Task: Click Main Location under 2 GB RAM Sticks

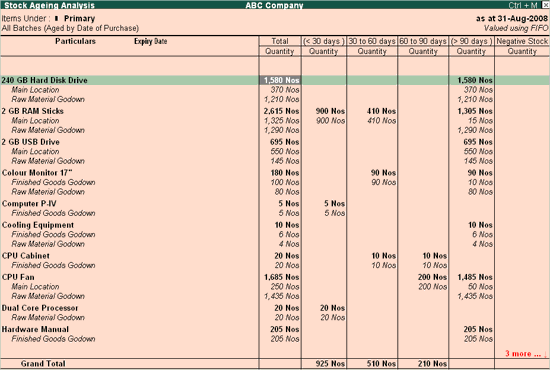Action: tap(35, 121)
